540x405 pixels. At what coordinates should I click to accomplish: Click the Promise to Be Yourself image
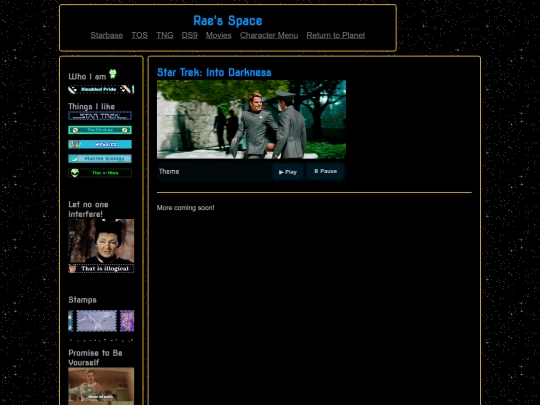(101, 386)
